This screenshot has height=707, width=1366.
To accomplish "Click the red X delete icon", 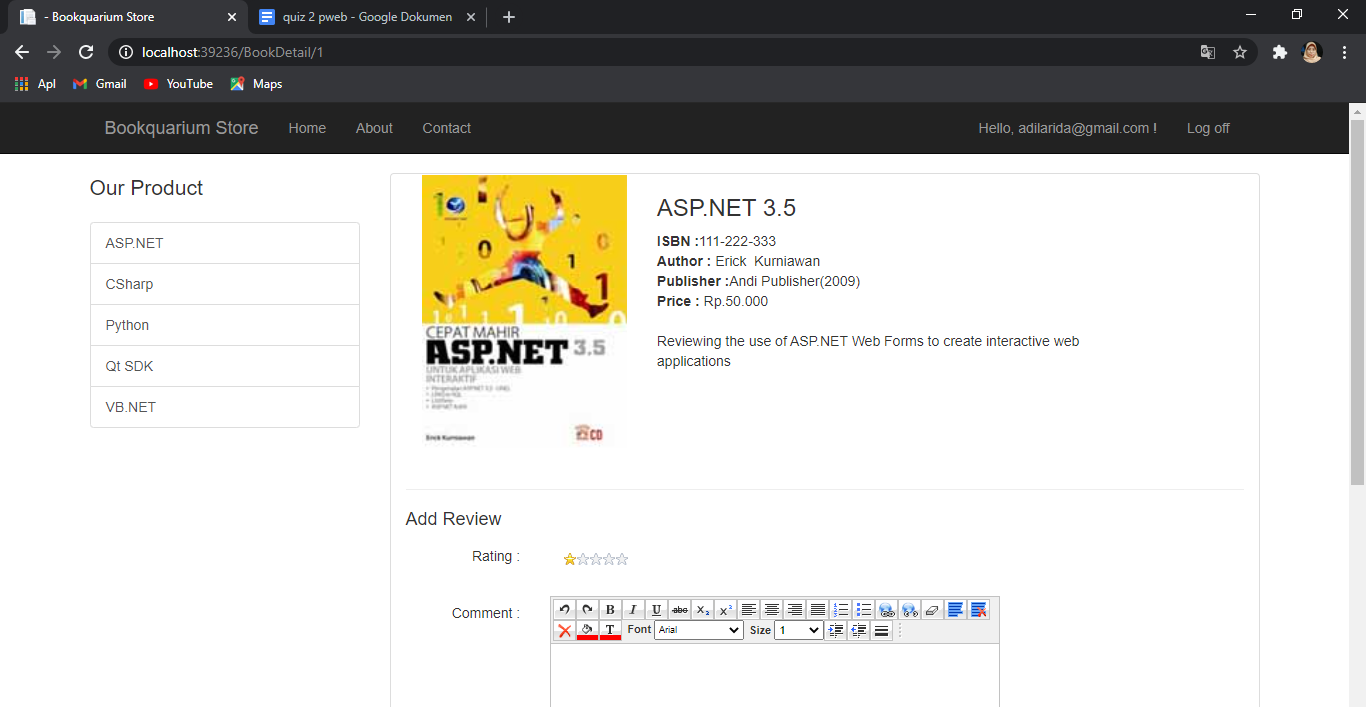I will (x=565, y=631).
